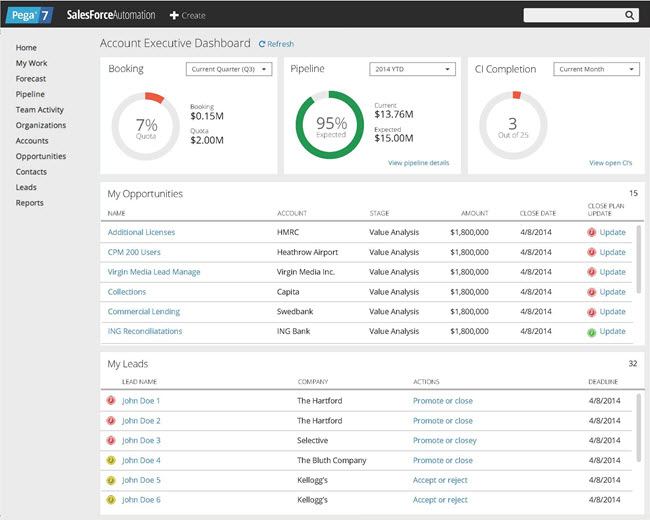The image size is (650, 520).
Task: Click yellow urgency icon beside John Doe 5
Action: tap(111, 480)
